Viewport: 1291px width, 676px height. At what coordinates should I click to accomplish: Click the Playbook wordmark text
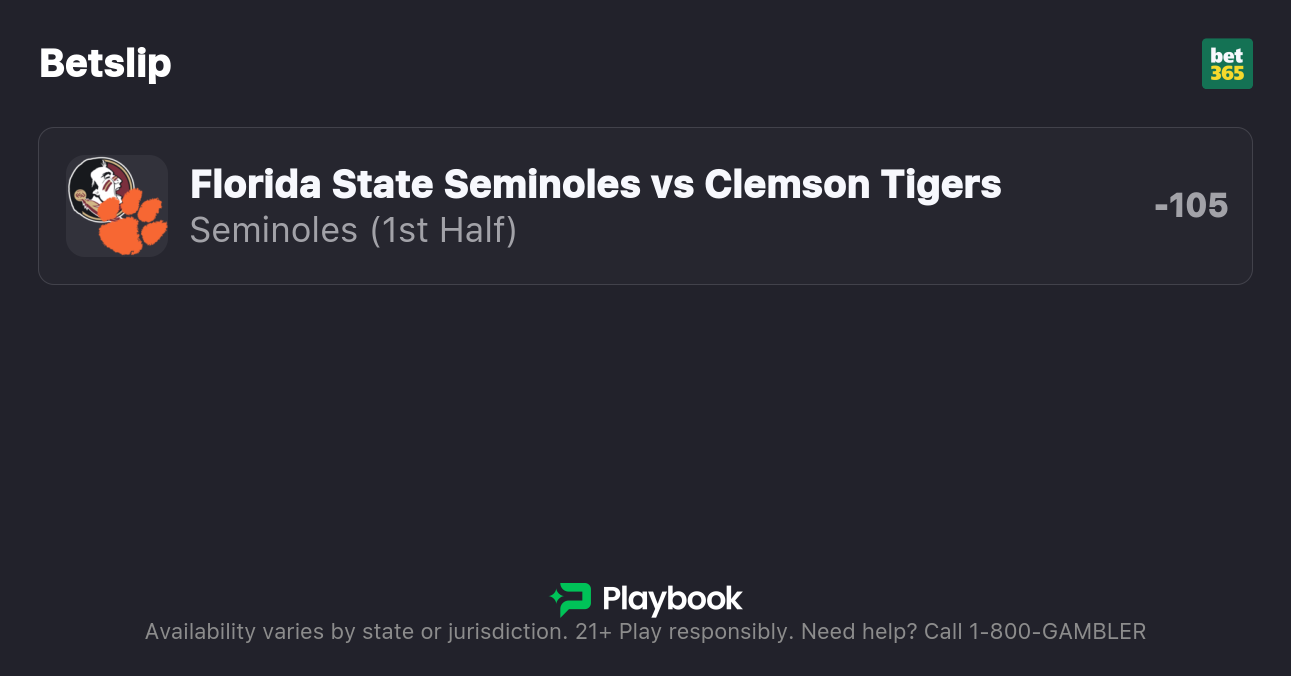(x=672, y=599)
